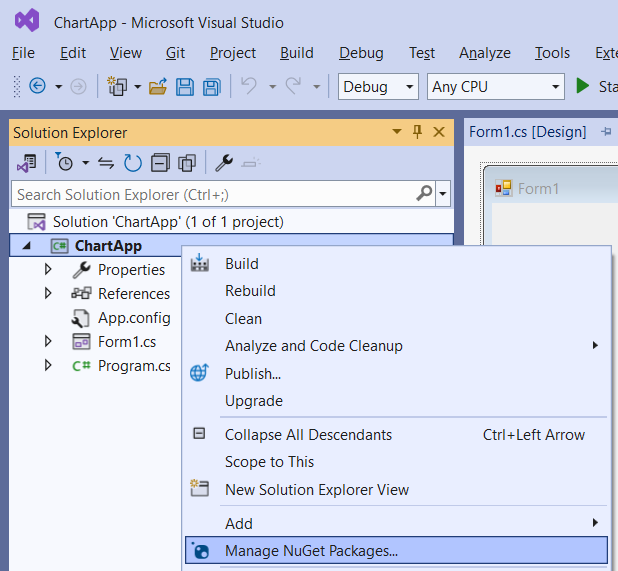
Task: Click the Preview Selected Items icon
Action: pos(251,163)
